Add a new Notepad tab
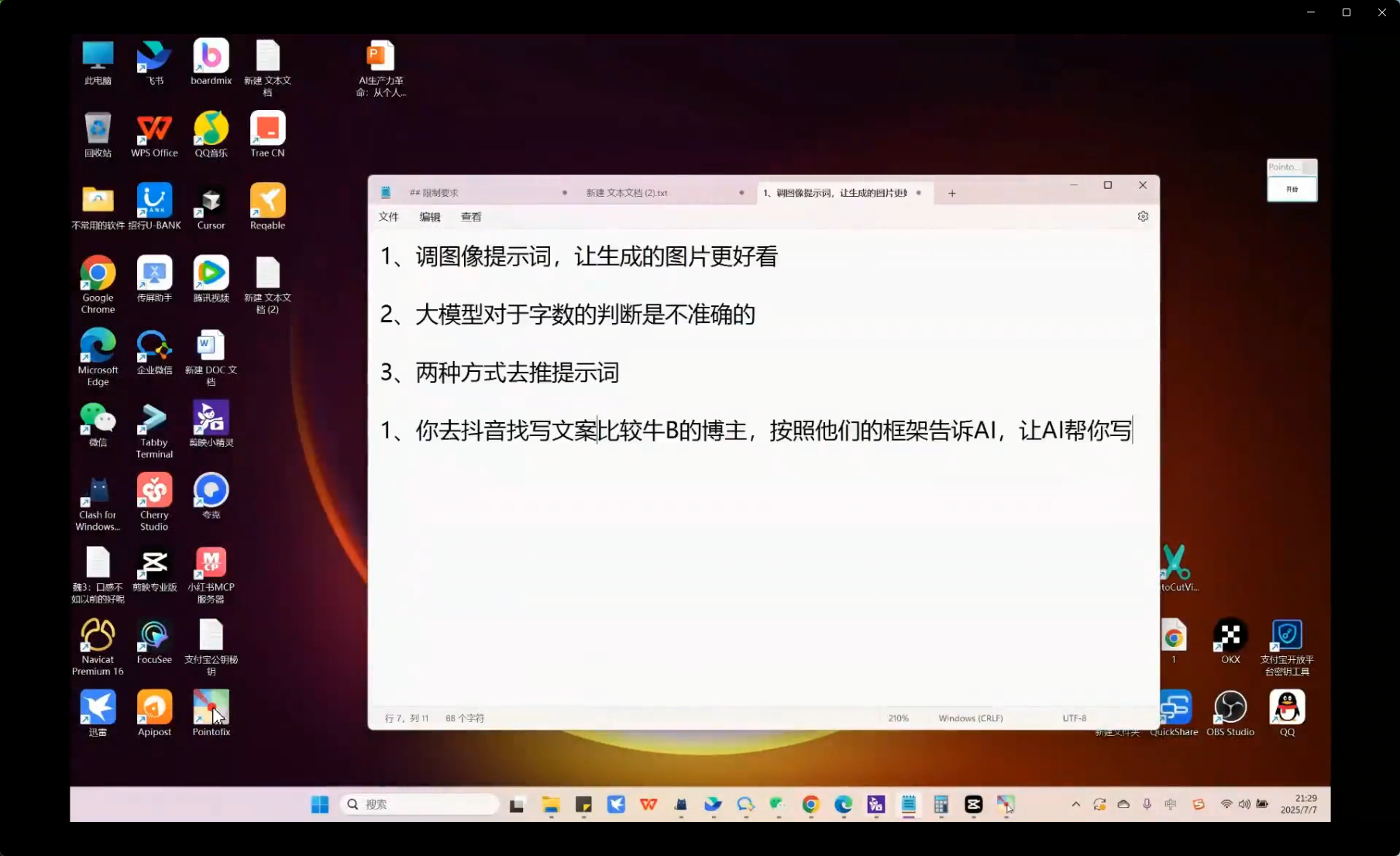 tap(952, 194)
